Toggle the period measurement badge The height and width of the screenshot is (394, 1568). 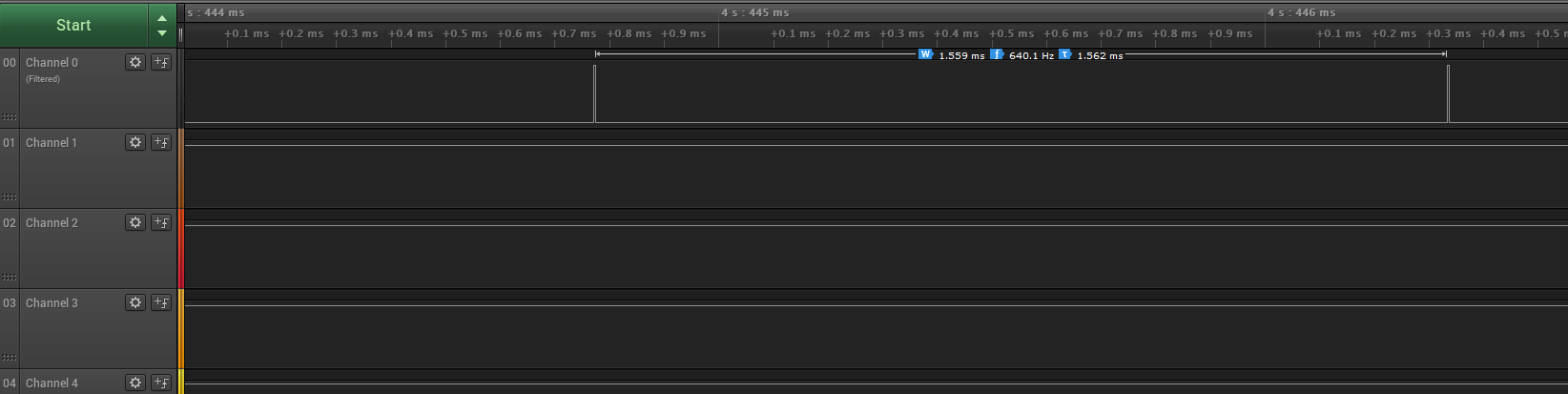1064,54
